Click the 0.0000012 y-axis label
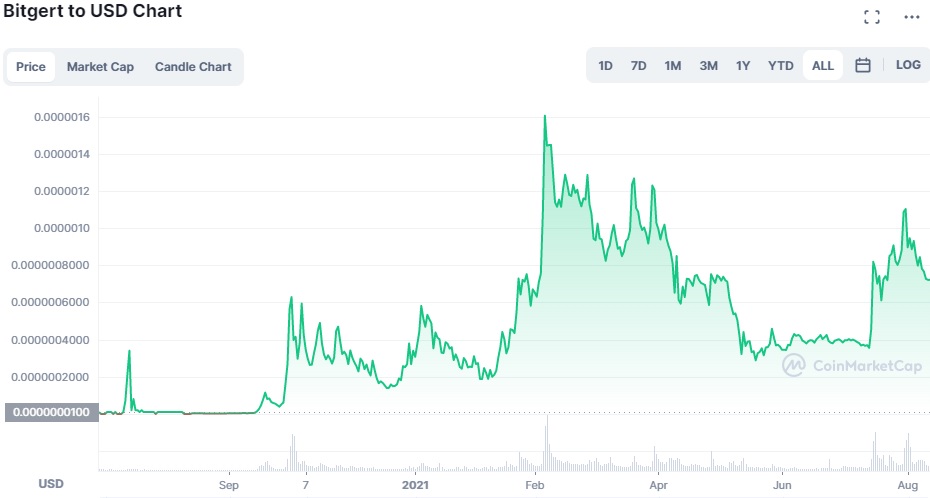930x498 pixels. 62,191
